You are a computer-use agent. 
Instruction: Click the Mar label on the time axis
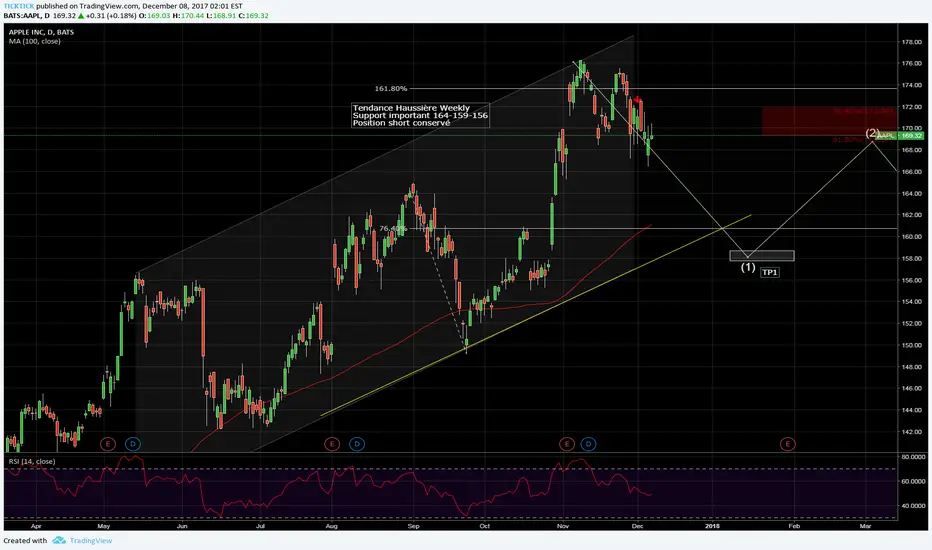865,526
